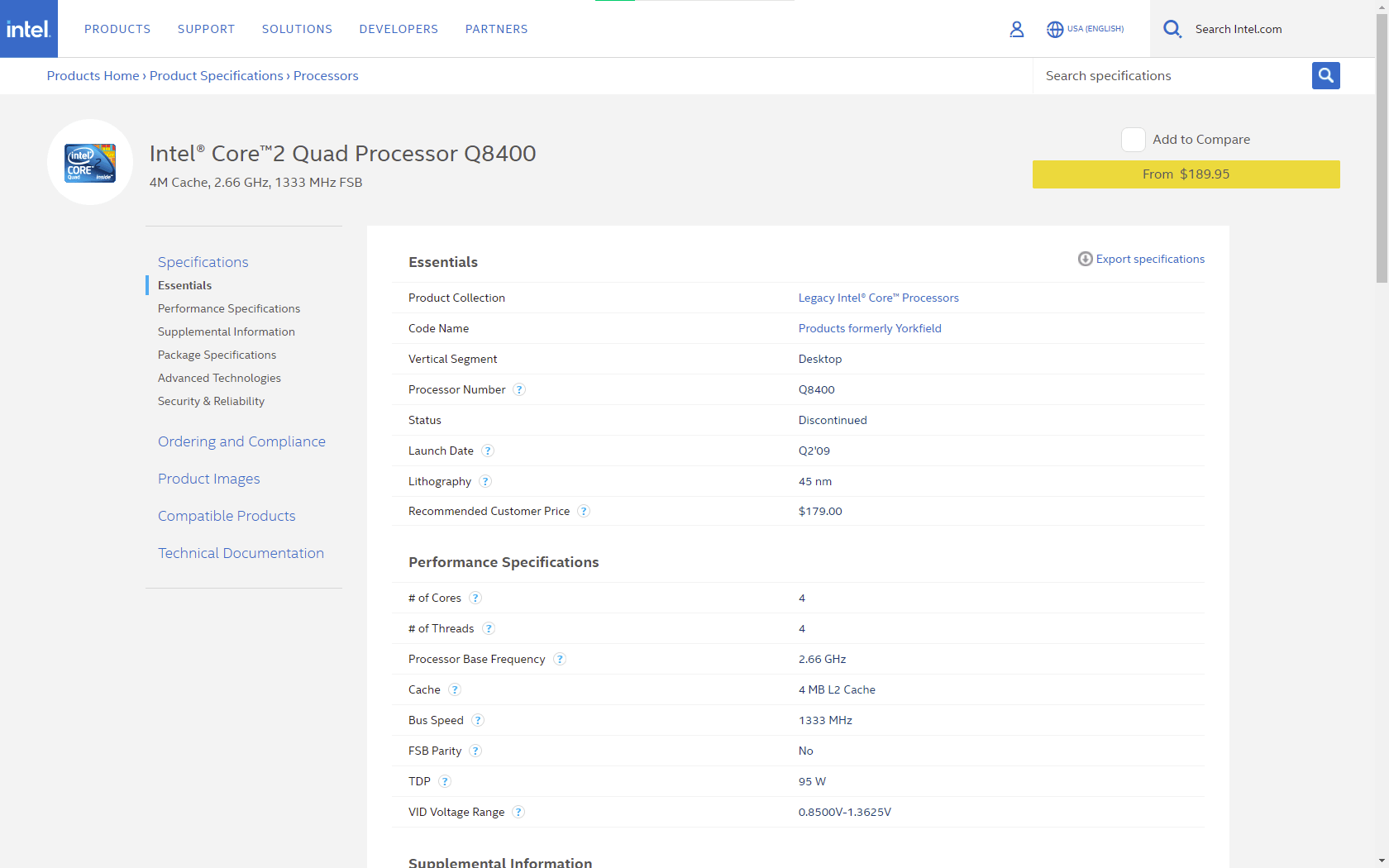The width and height of the screenshot is (1389, 868).
Task: Open the user account sign-in icon
Action: click(1017, 29)
